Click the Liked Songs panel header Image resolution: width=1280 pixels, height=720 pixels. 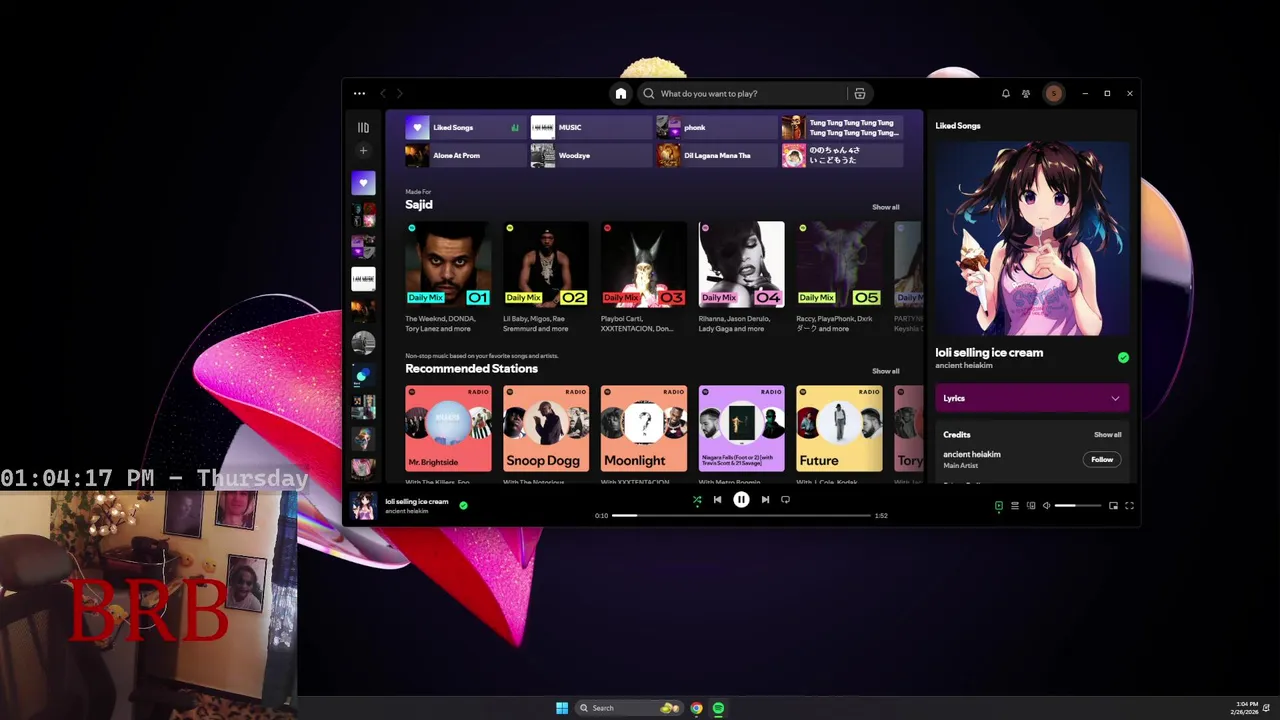click(958, 126)
